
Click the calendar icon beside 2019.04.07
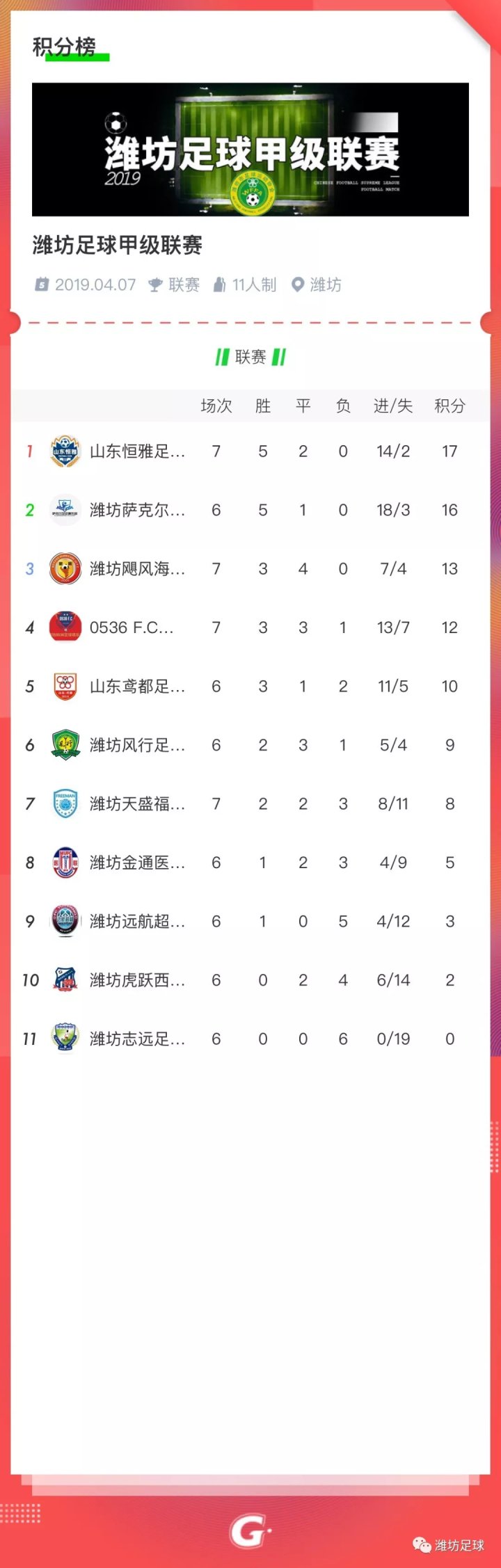[42, 285]
